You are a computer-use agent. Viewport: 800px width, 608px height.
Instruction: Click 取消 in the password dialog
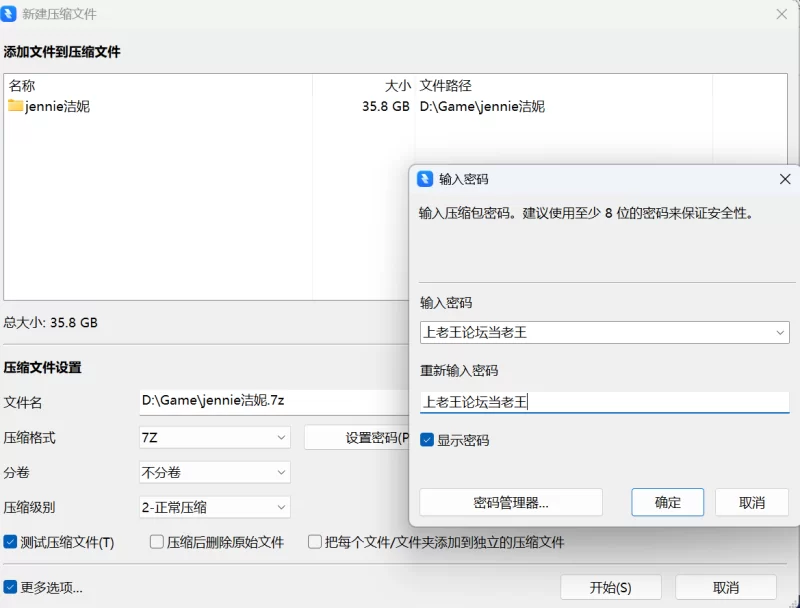tap(752, 502)
